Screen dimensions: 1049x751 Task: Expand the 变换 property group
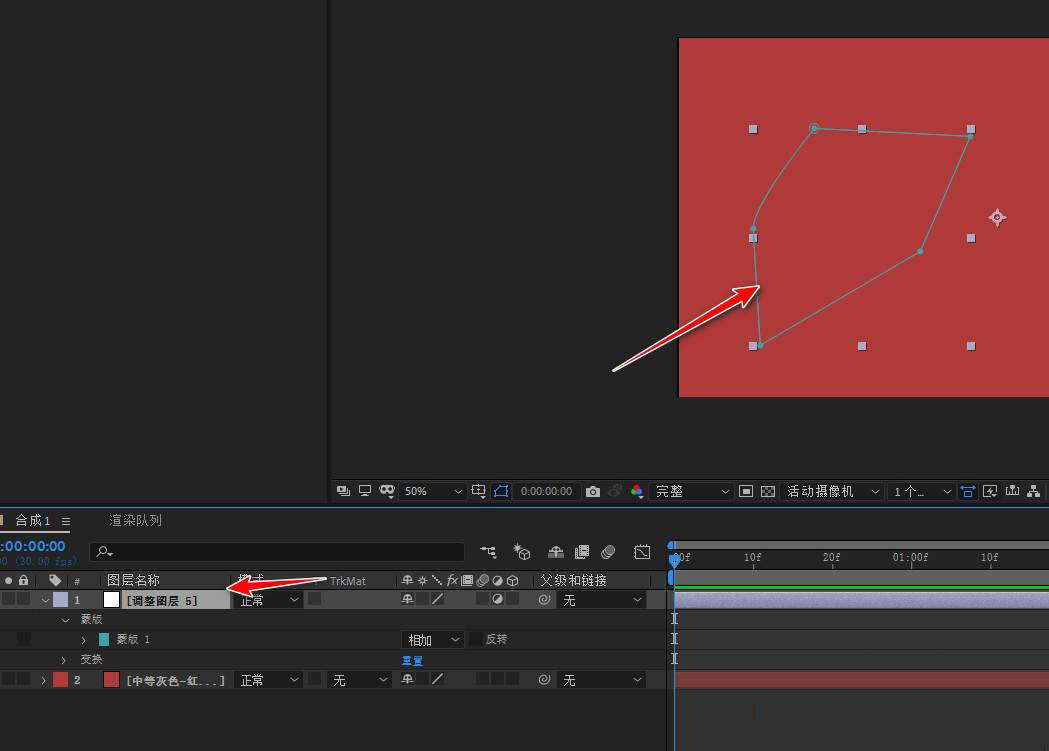point(64,660)
